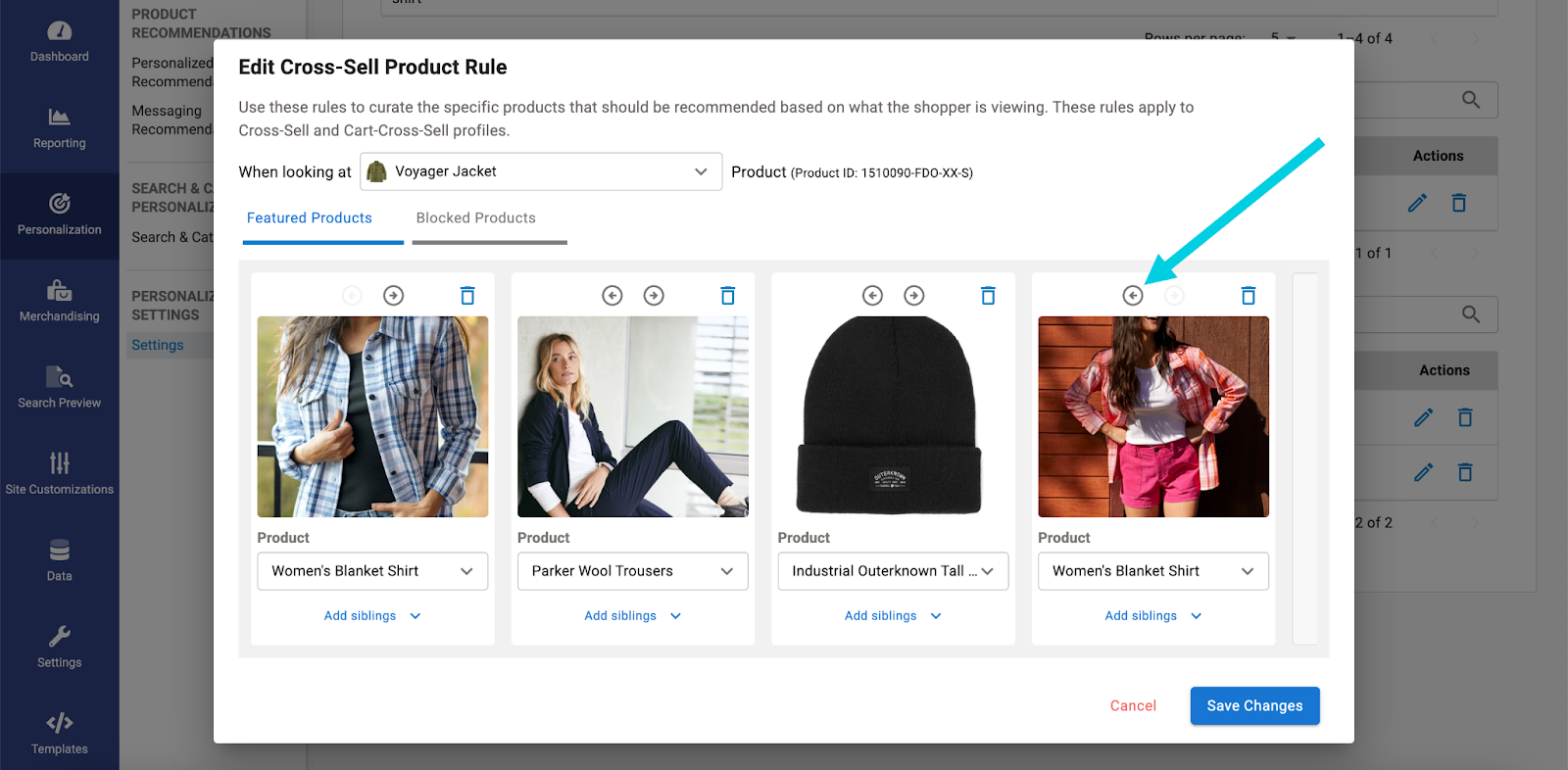Delete the Industrial Outerknown beanie card
The width and height of the screenshot is (1568, 770).
coord(988,295)
